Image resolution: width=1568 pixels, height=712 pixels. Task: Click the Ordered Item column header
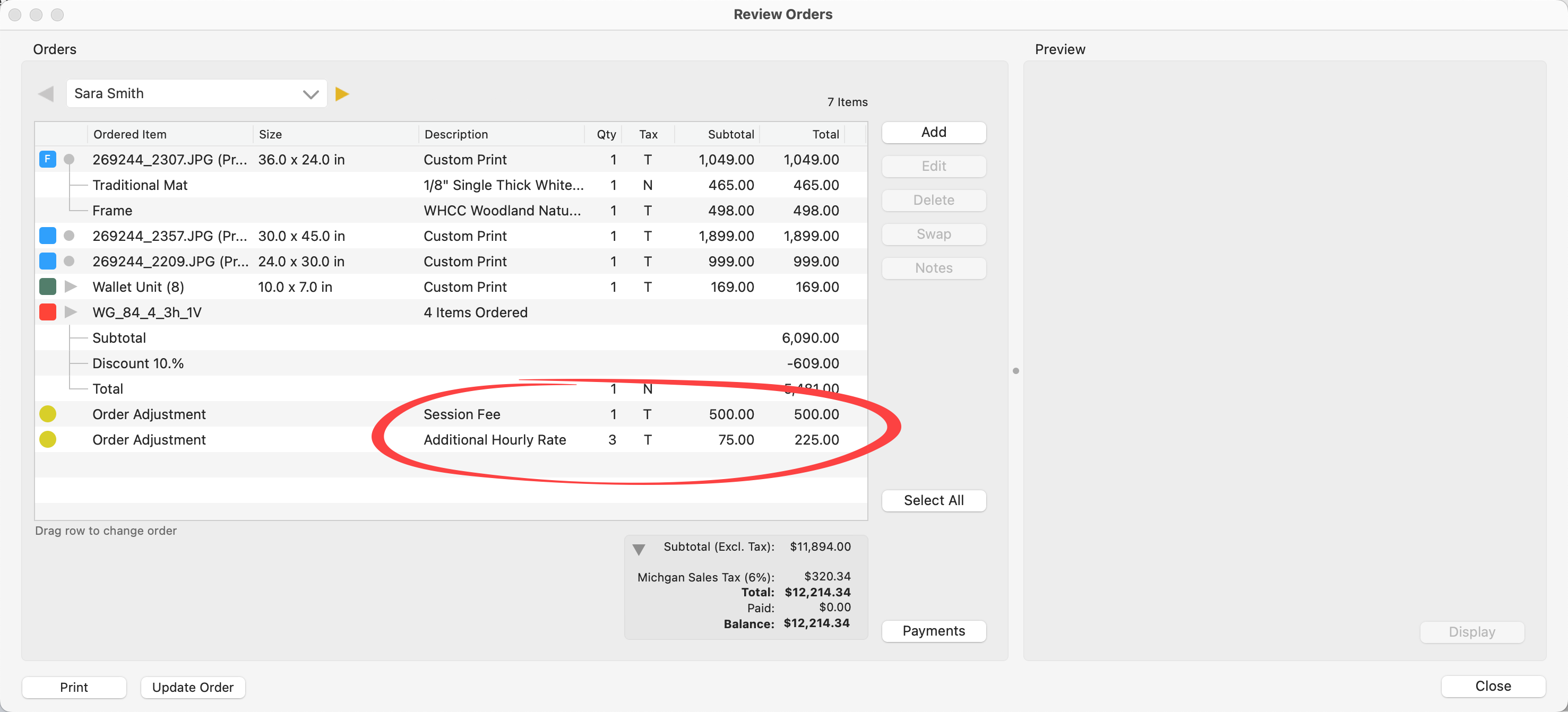(130, 134)
